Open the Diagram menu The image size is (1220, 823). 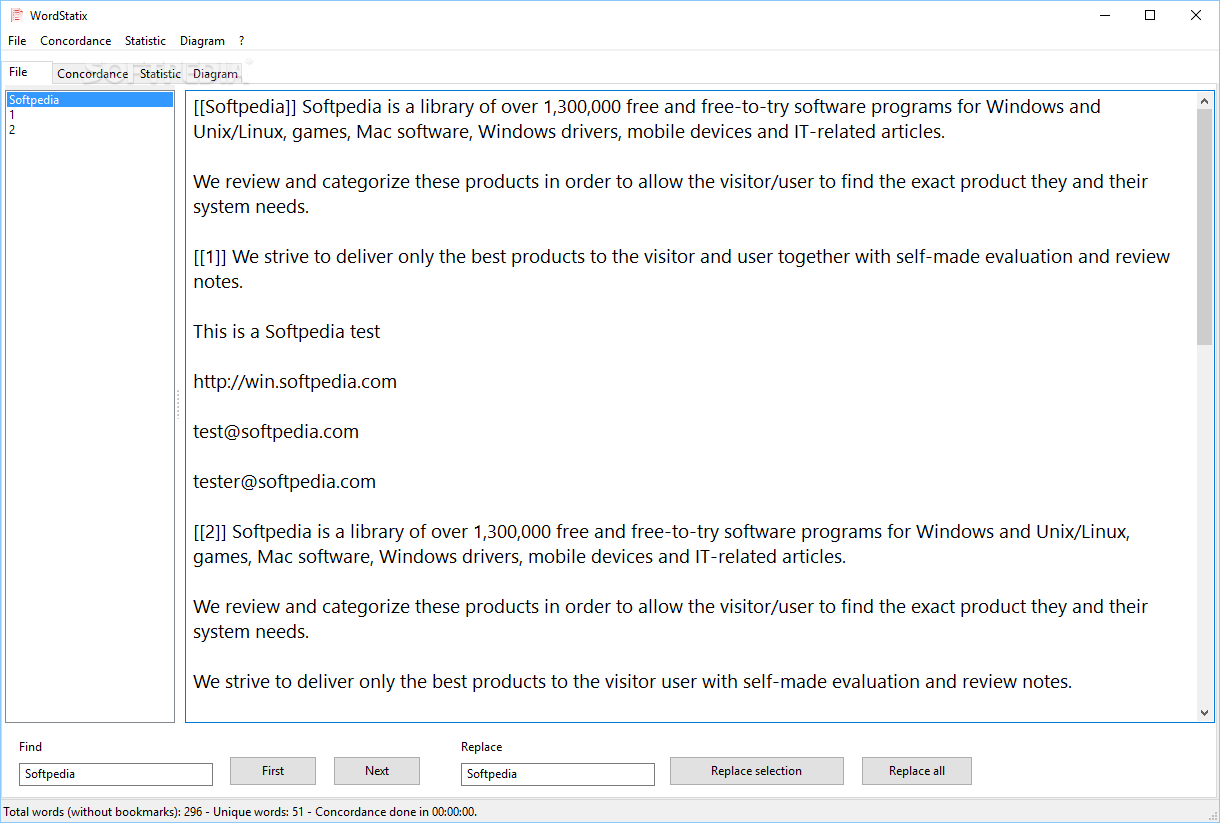pyautogui.click(x=202, y=41)
